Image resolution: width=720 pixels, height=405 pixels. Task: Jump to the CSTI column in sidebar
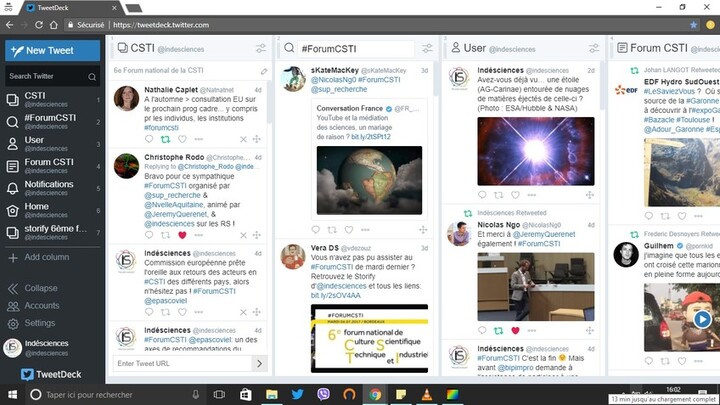coord(52,99)
